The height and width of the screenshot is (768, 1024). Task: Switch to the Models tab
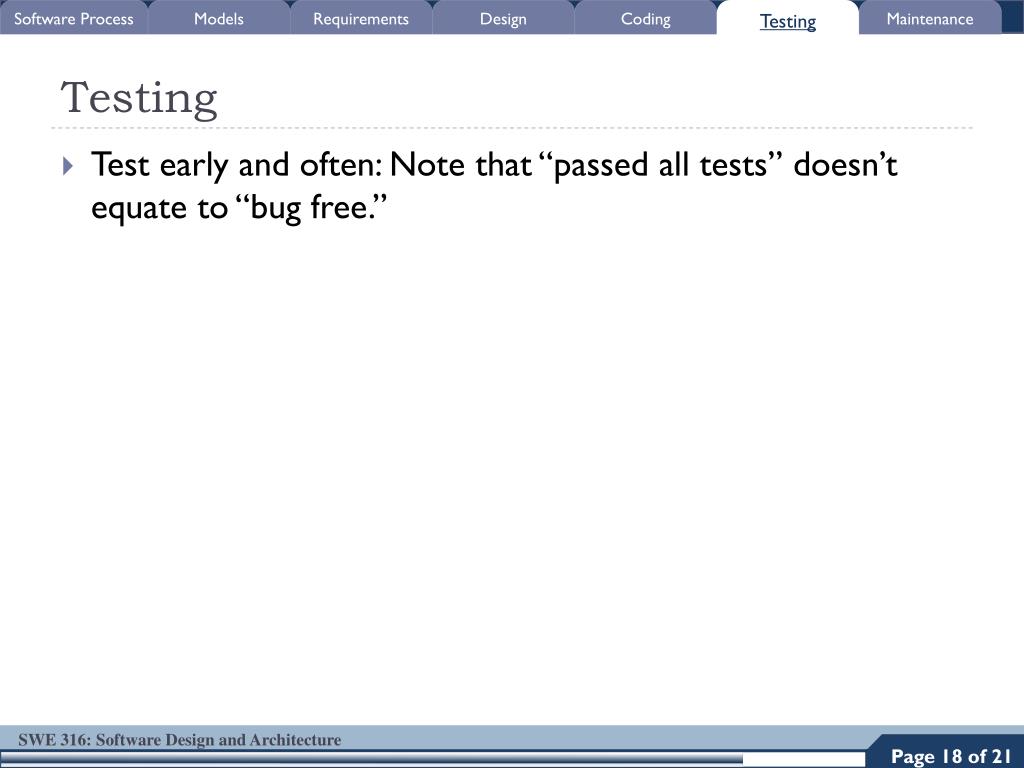219,18
